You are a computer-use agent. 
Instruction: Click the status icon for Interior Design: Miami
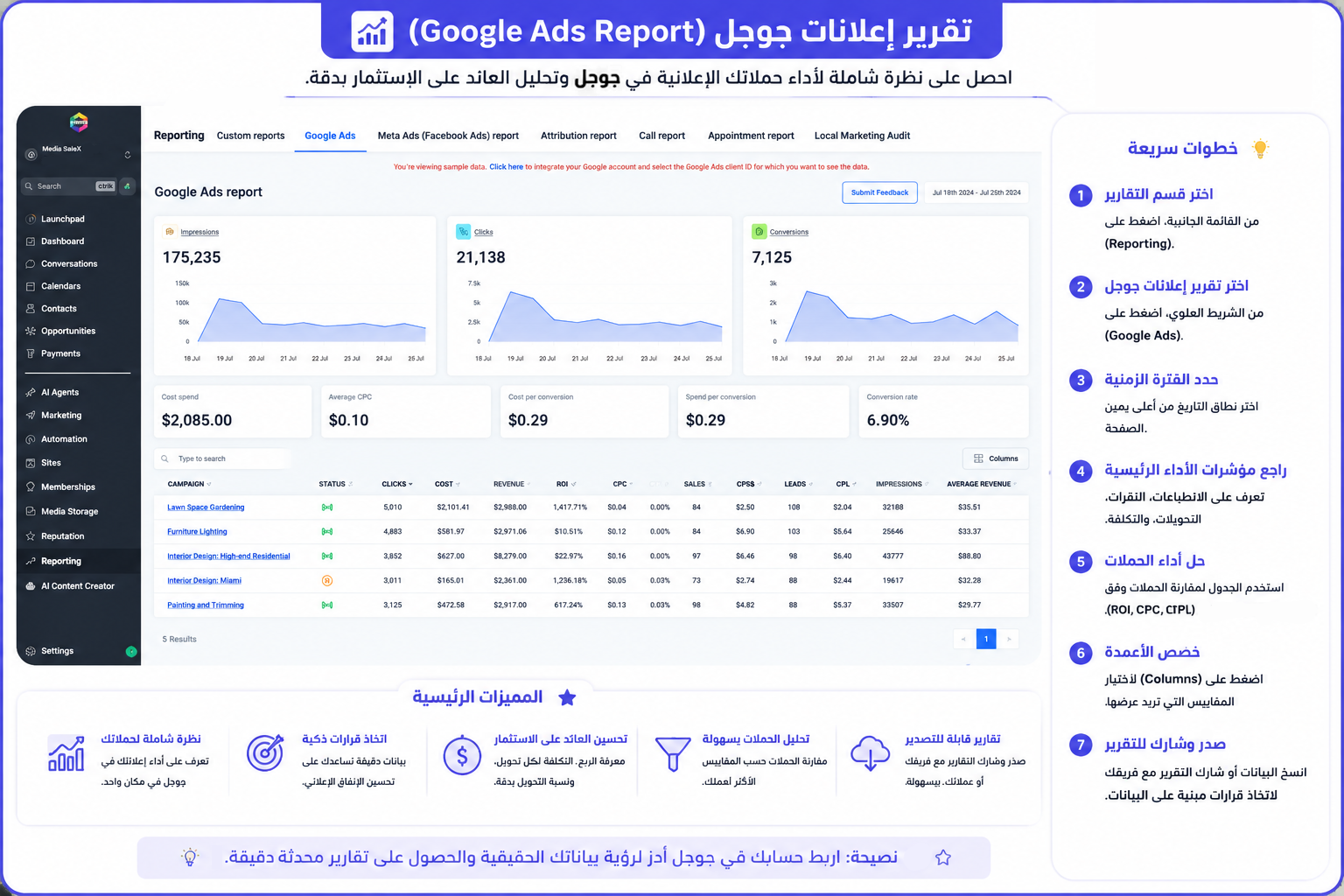pyautogui.click(x=326, y=580)
